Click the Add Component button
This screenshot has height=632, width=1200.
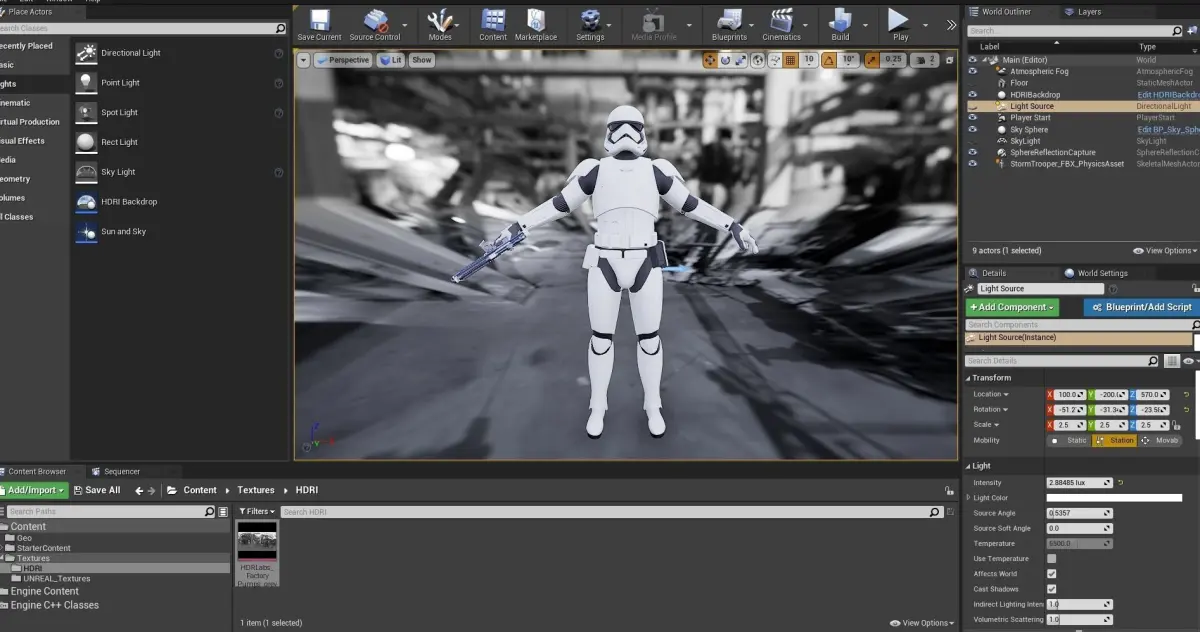1011,307
